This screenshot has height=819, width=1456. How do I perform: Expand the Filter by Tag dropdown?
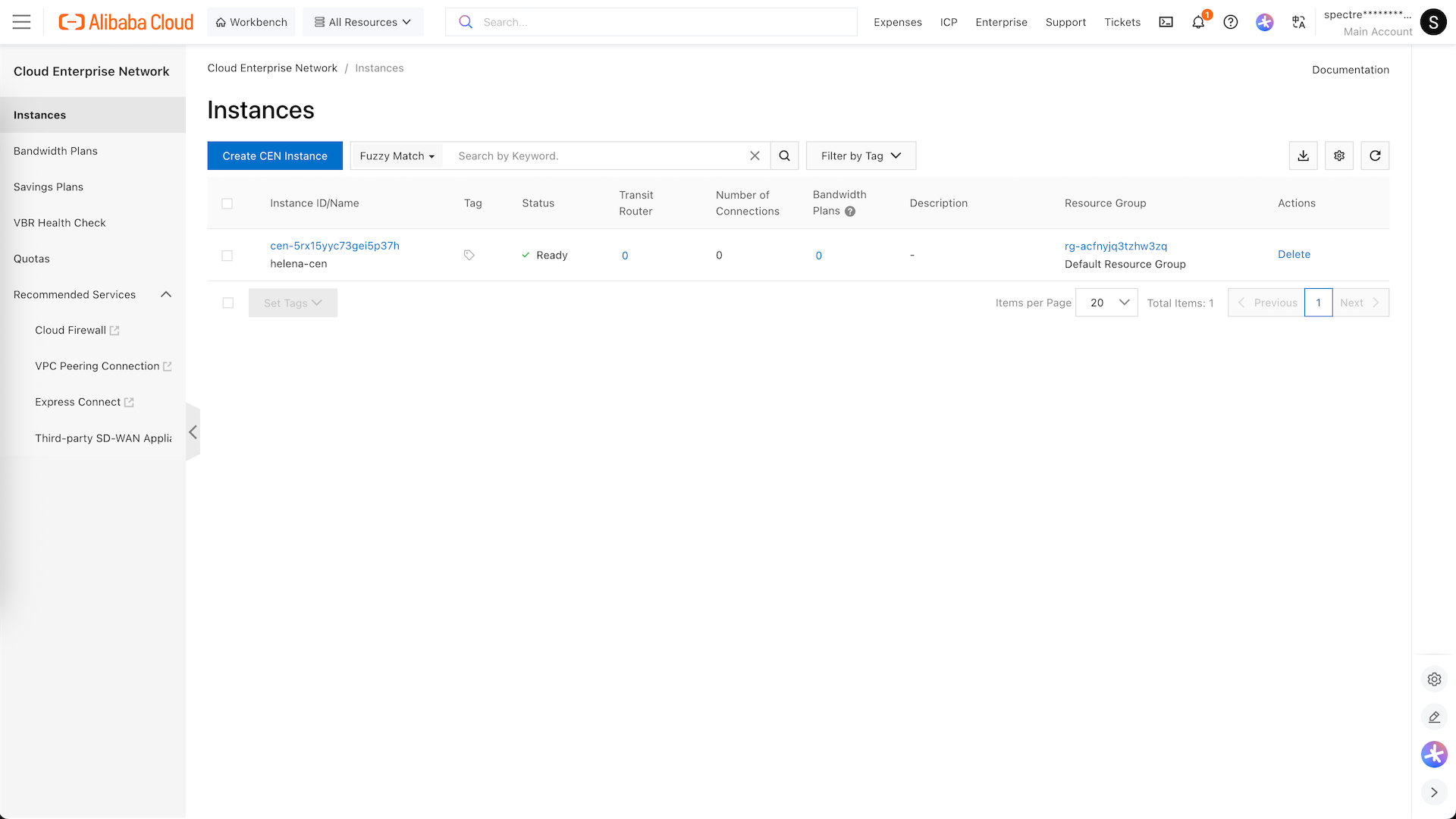[861, 155]
